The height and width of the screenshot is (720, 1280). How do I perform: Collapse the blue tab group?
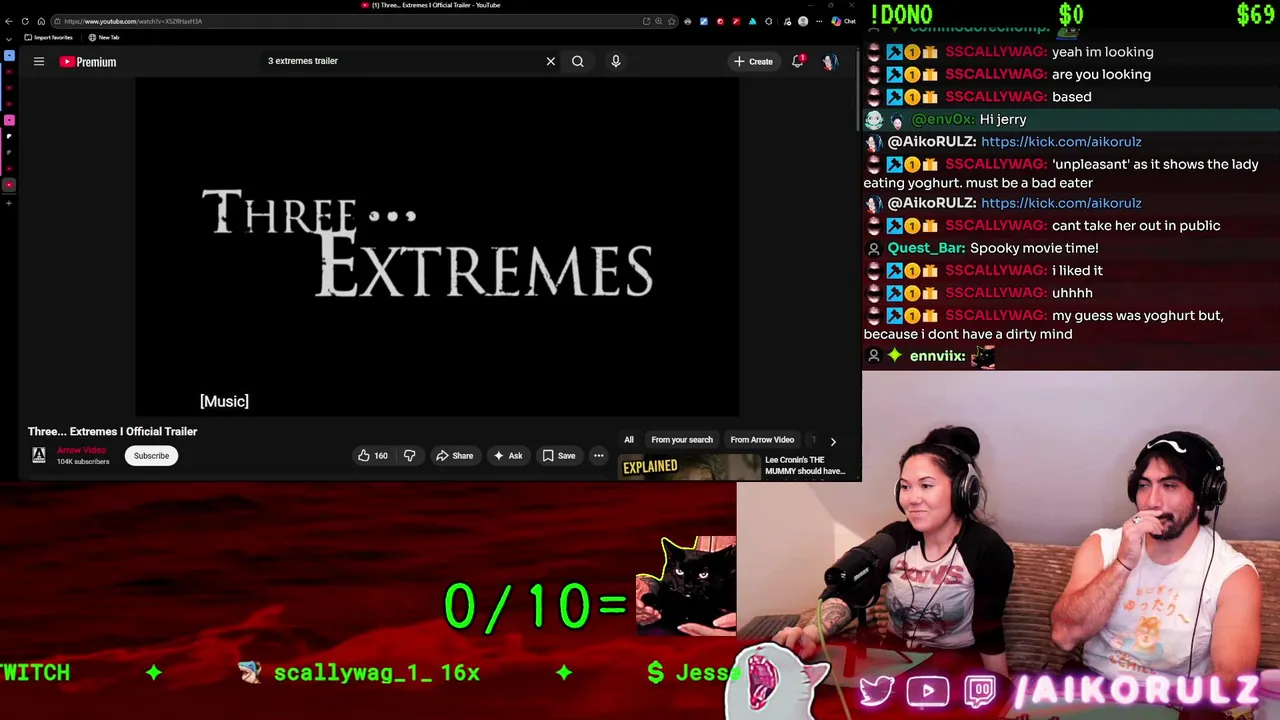pos(9,55)
